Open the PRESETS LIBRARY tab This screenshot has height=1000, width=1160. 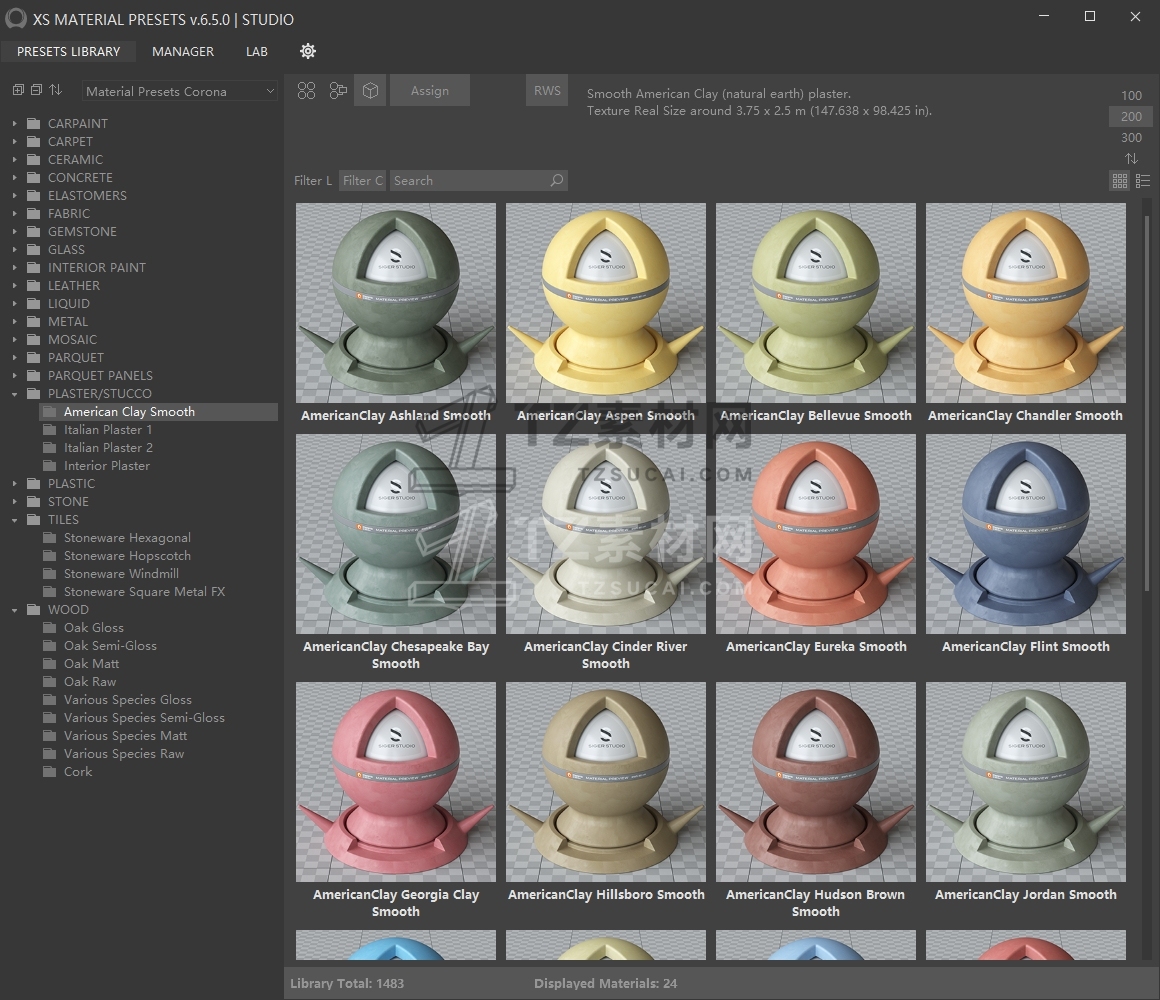pyautogui.click(x=68, y=51)
